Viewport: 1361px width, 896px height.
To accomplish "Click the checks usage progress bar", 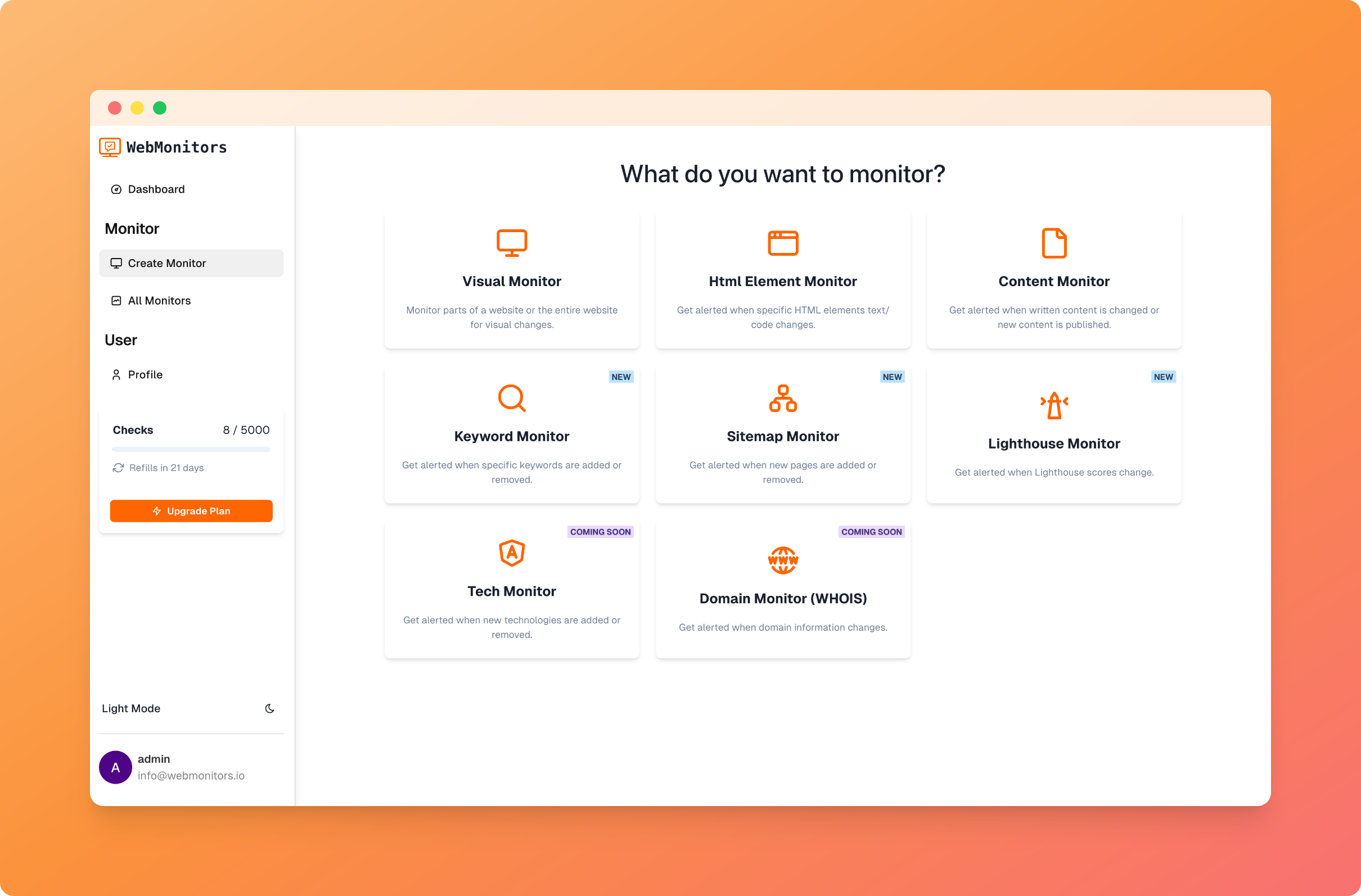I will [x=191, y=450].
